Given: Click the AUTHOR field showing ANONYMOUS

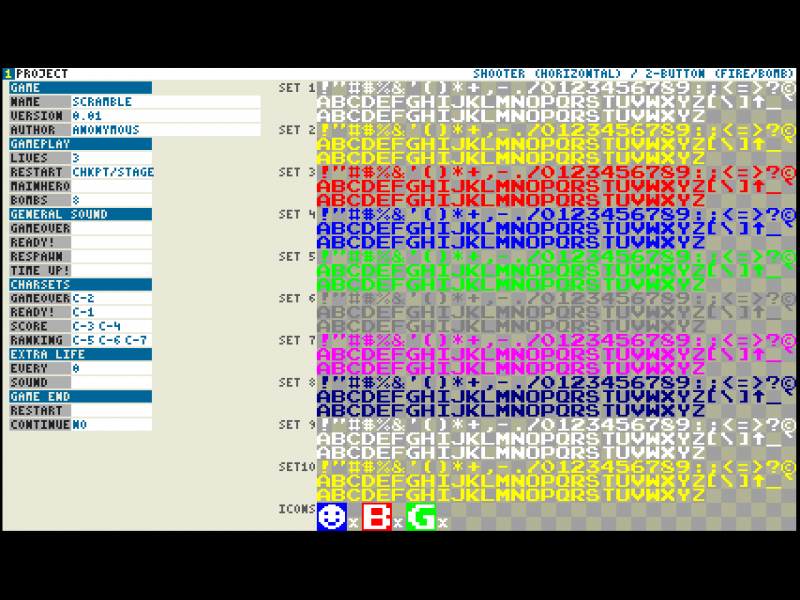Looking at the screenshot, I should click(x=165, y=130).
